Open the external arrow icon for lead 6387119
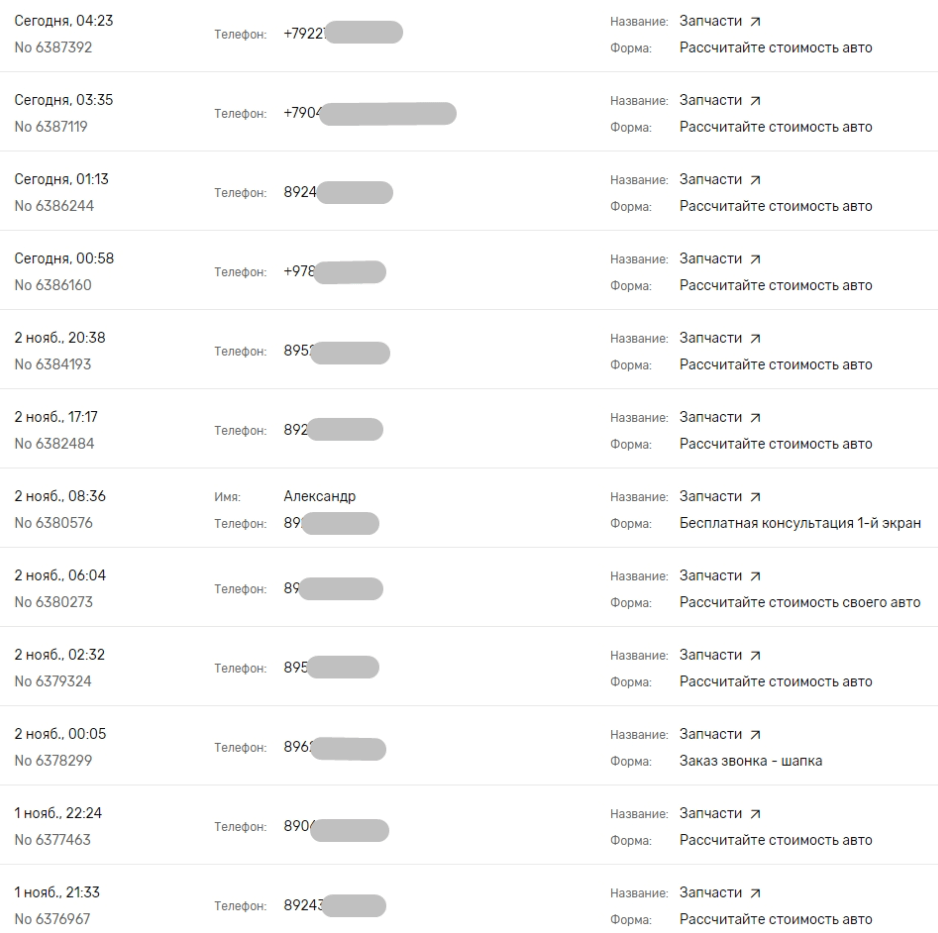 (x=754, y=100)
